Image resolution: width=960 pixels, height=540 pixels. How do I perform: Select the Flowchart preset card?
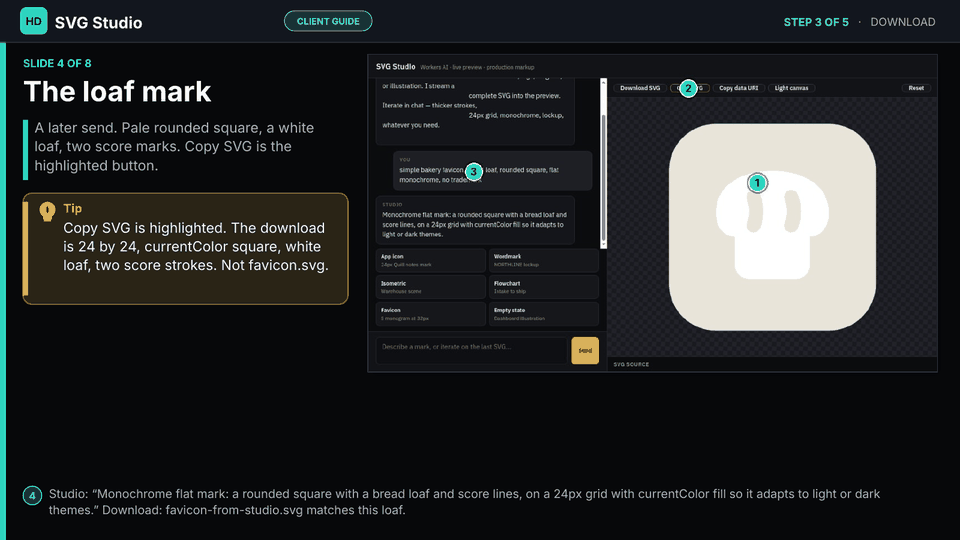point(544,287)
